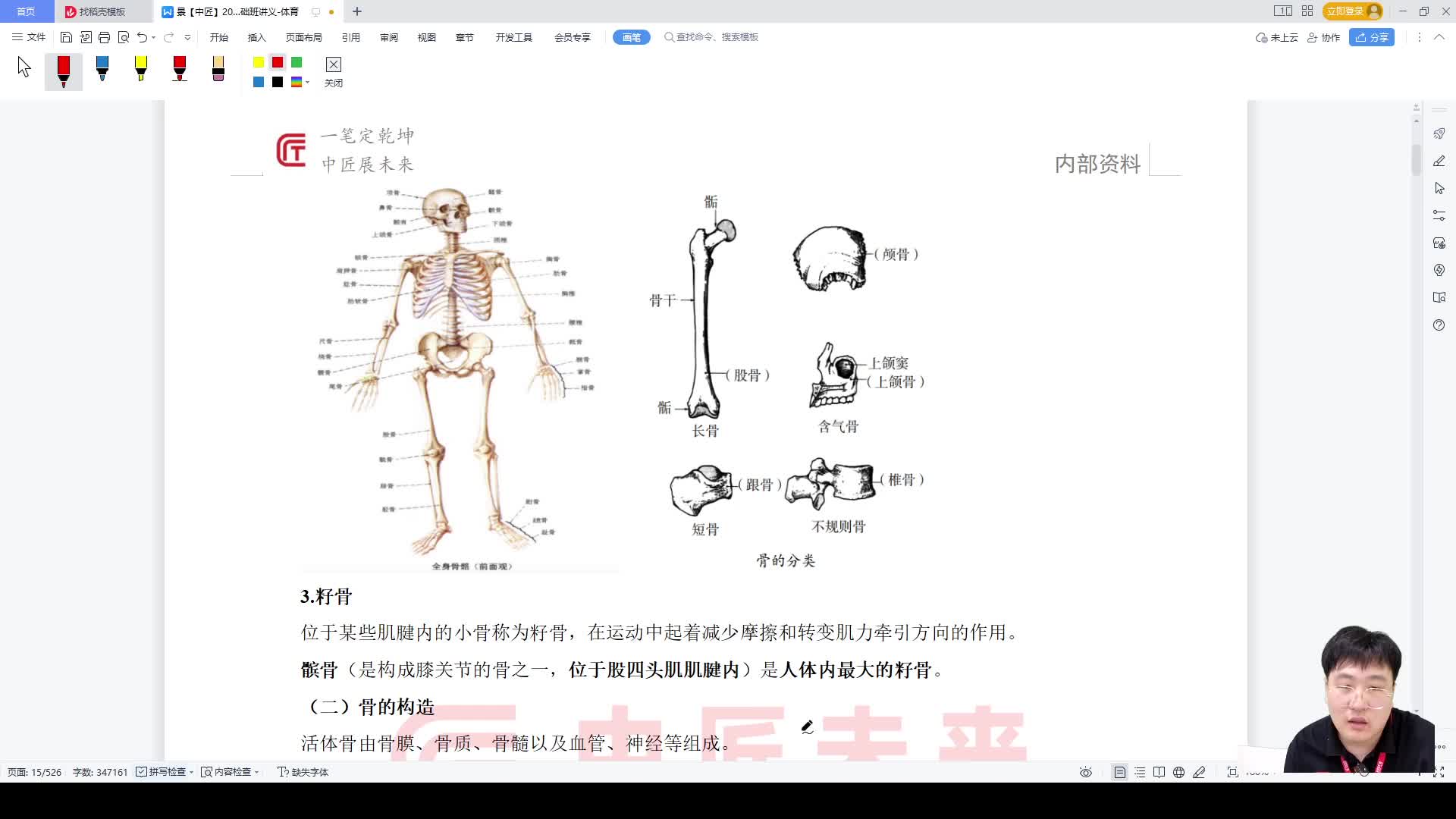Click the Undo arrow icon
This screenshot has height=819, width=1456.
[x=142, y=36]
